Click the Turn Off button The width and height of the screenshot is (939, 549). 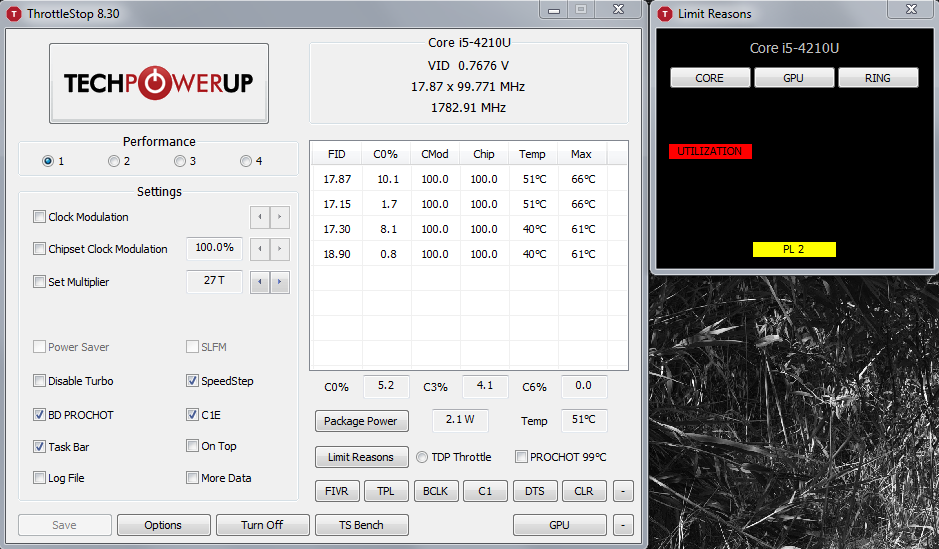(x=262, y=525)
